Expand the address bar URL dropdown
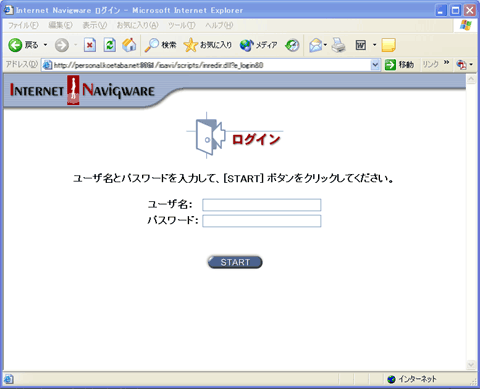The image size is (480, 389). (375, 65)
